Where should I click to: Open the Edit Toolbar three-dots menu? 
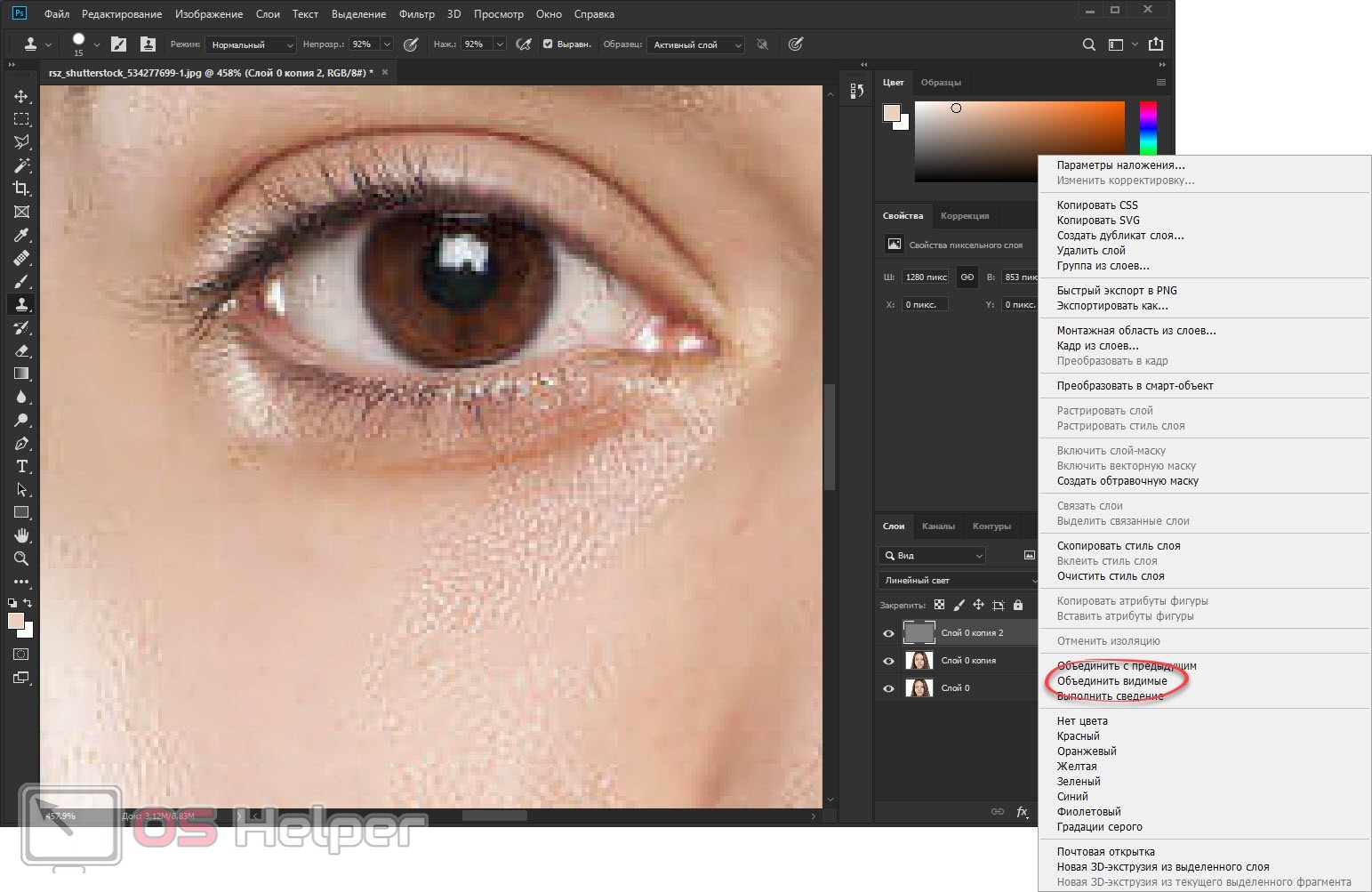21,582
